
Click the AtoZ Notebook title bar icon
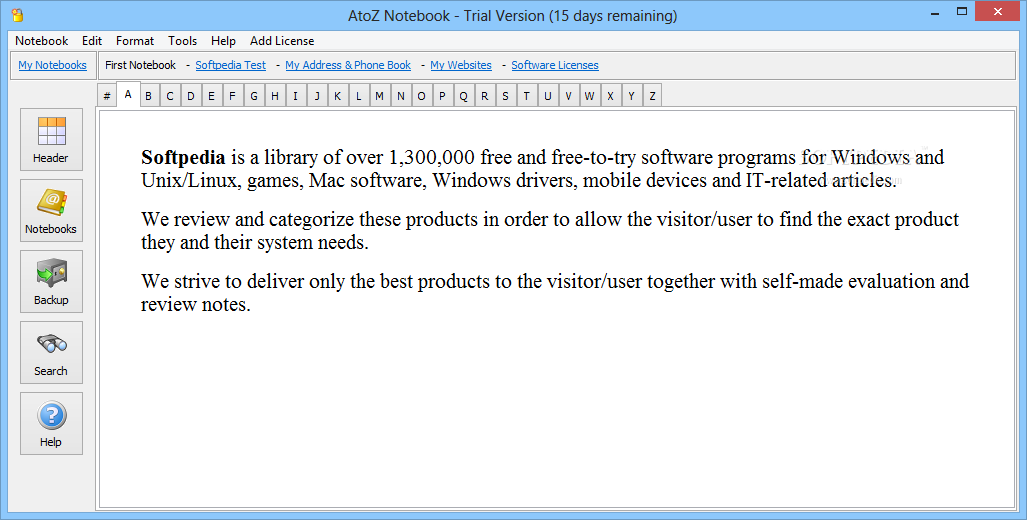click(18, 14)
